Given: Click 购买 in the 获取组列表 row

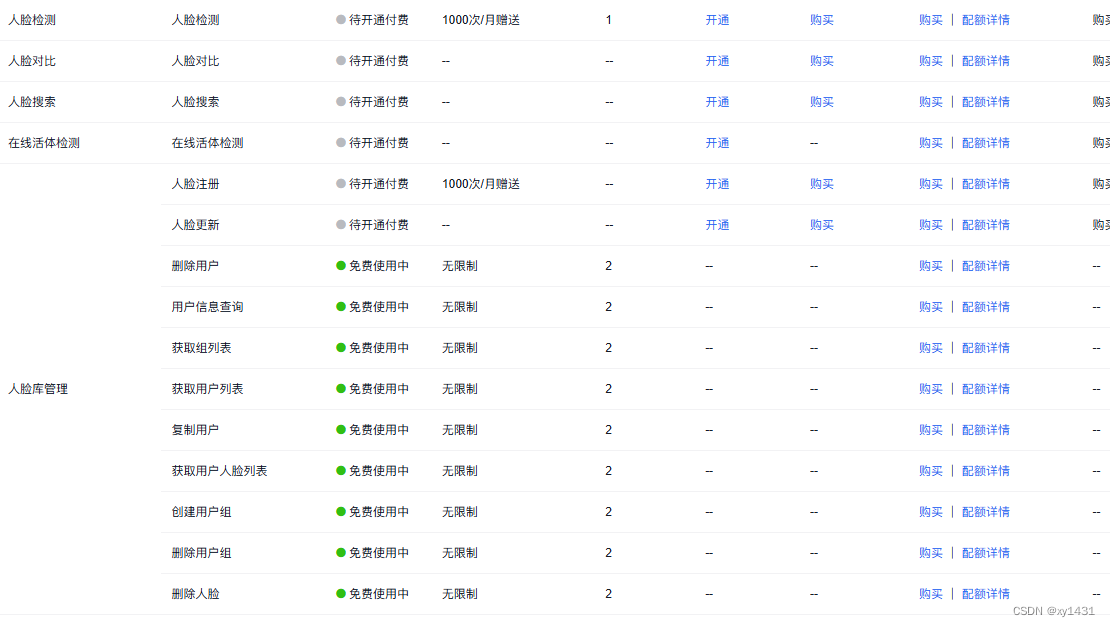Looking at the screenshot, I should click(930, 347).
